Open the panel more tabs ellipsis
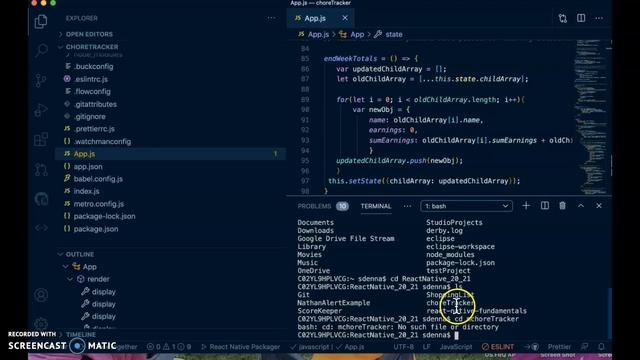Screen dimensions: 640x360 [x=407, y=206]
